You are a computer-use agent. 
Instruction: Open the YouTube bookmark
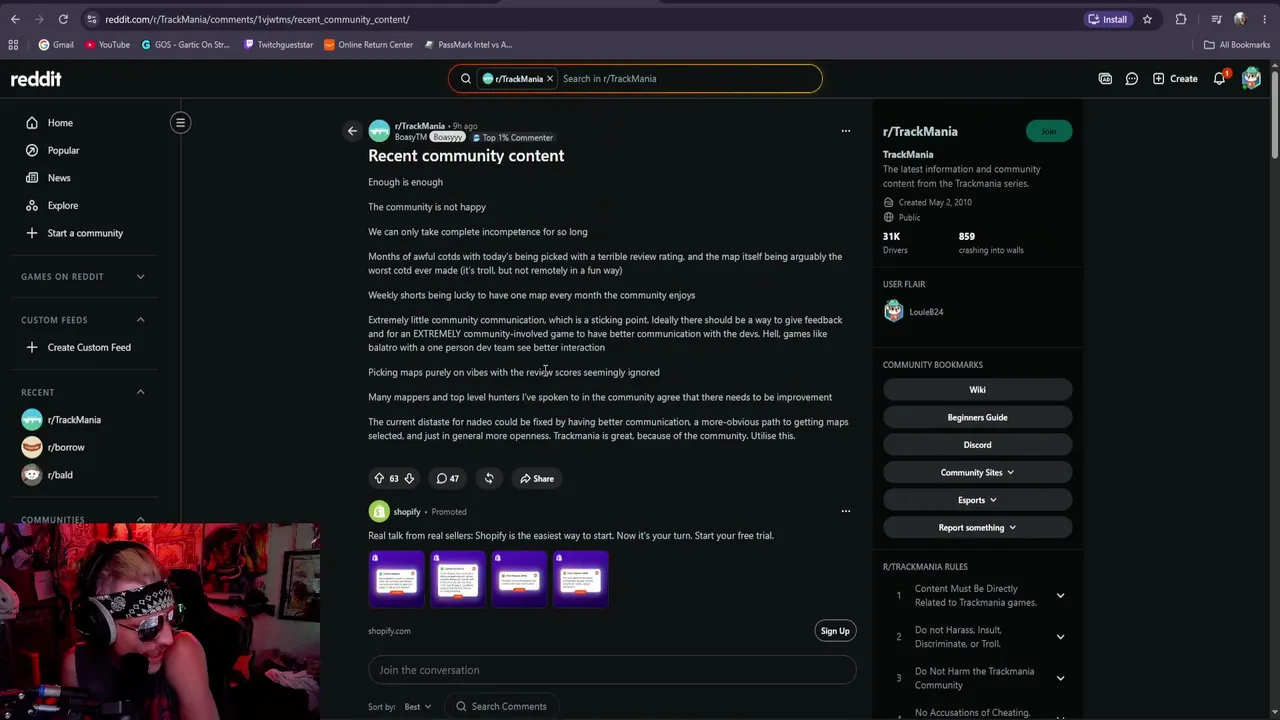(107, 45)
